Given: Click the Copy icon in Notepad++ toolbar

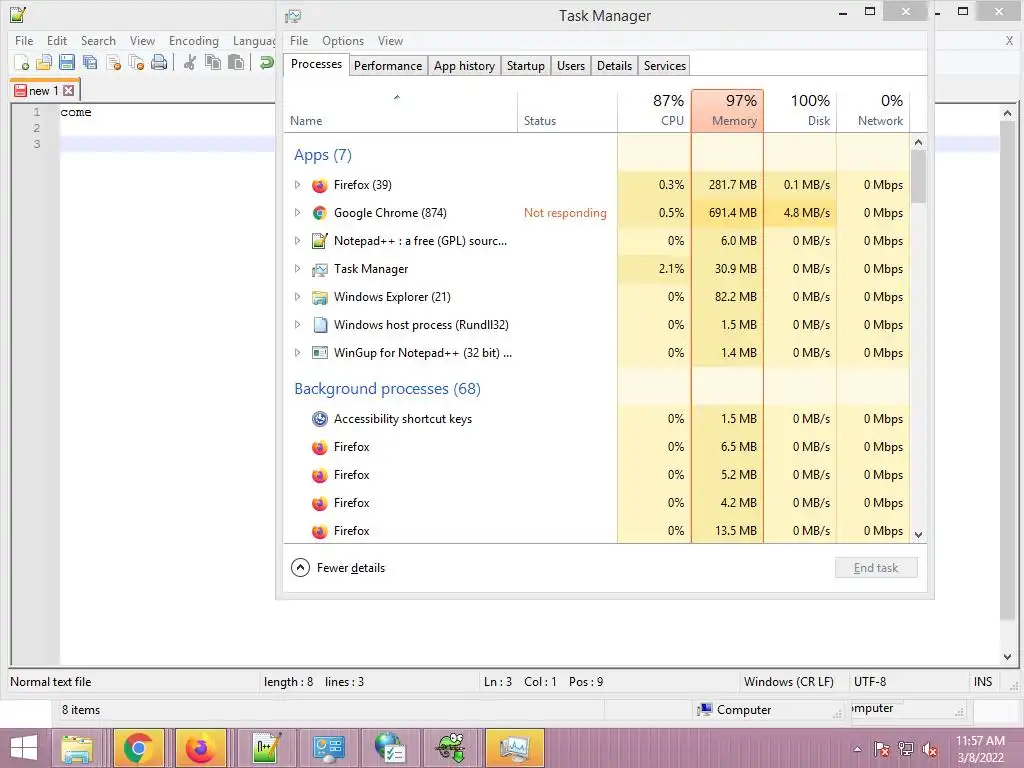Looking at the screenshot, I should (x=213, y=63).
